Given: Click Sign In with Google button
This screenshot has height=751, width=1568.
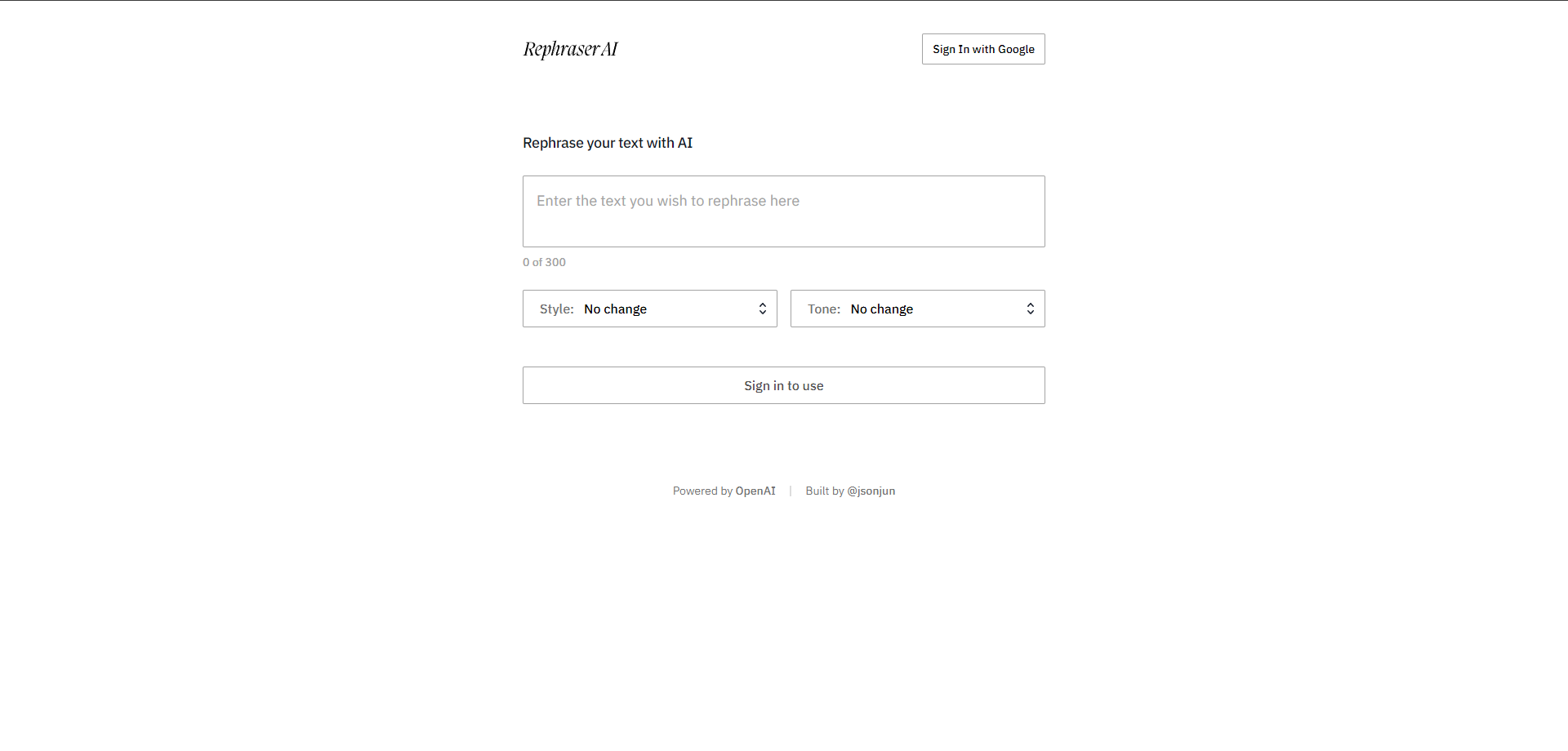Looking at the screenshot, I should click(983, 49).
